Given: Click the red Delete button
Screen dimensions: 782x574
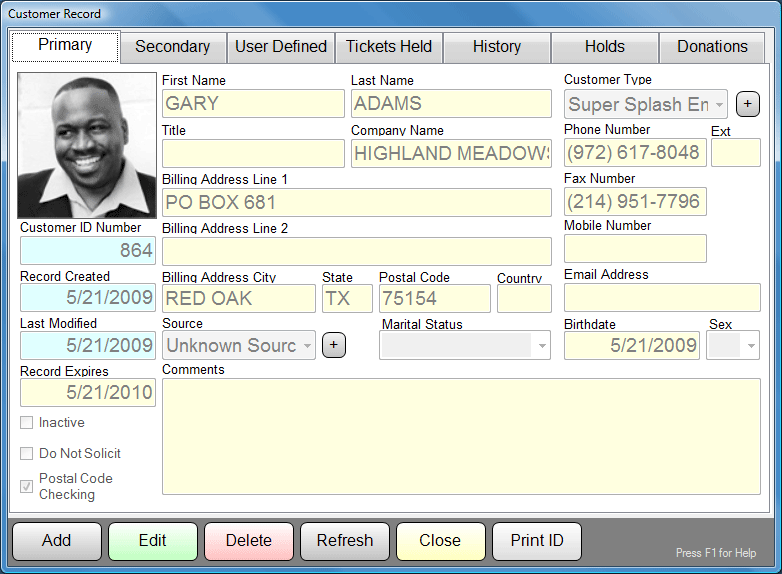Looking at the screenshot, I should 249,541.
